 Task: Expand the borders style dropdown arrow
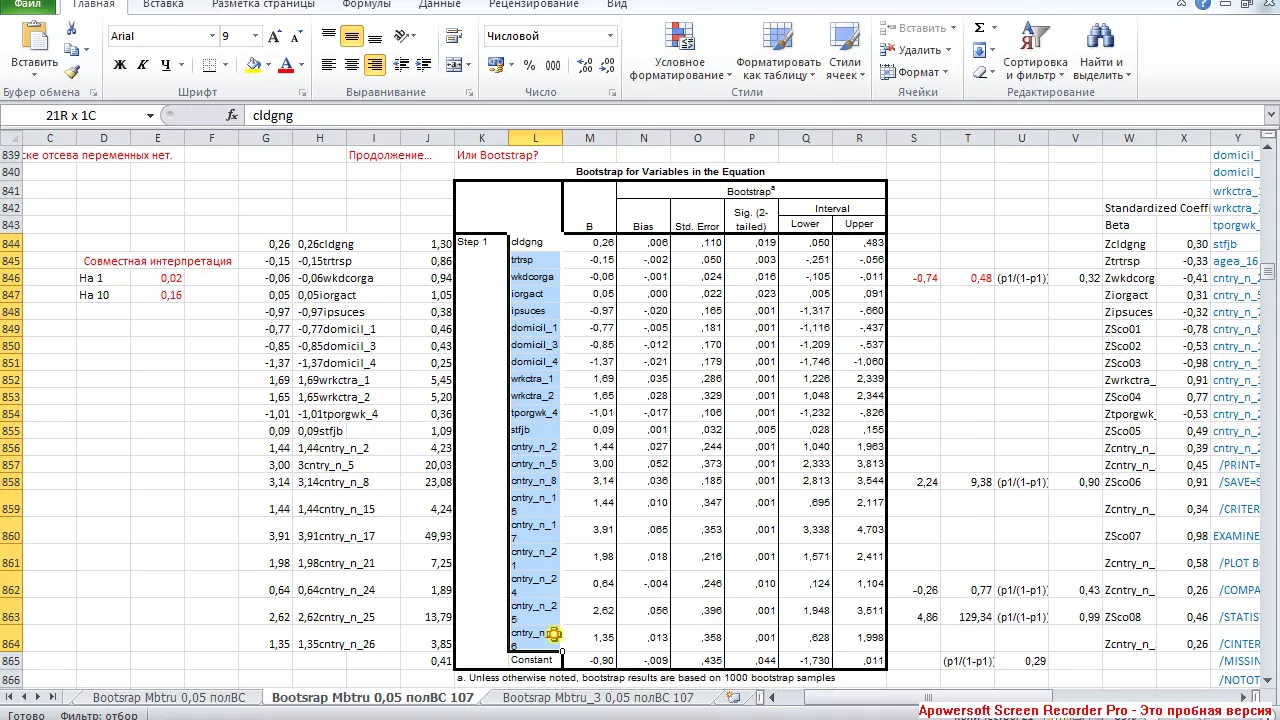click(x=227, y=65)
